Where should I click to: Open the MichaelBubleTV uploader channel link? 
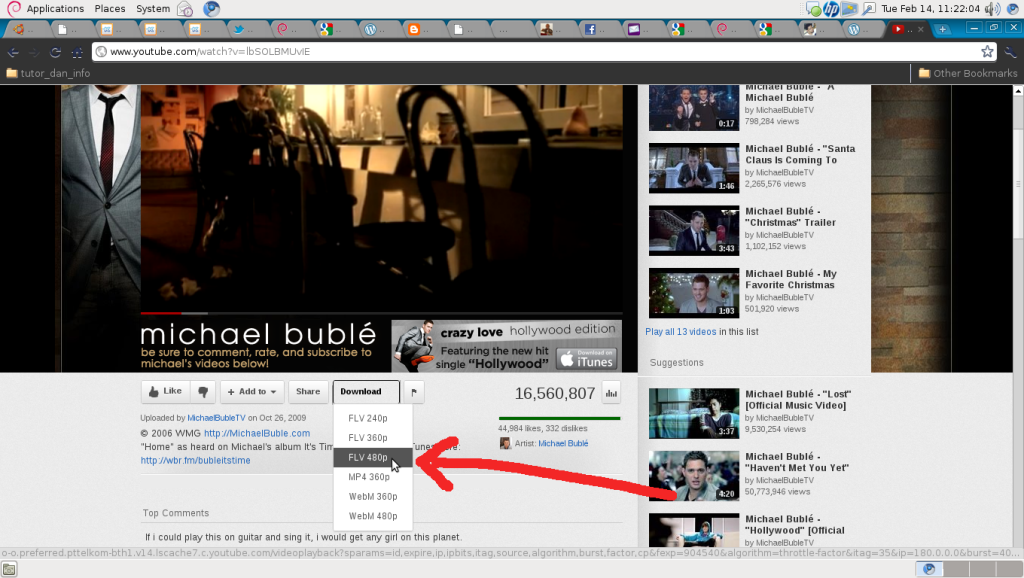(216, 418)
